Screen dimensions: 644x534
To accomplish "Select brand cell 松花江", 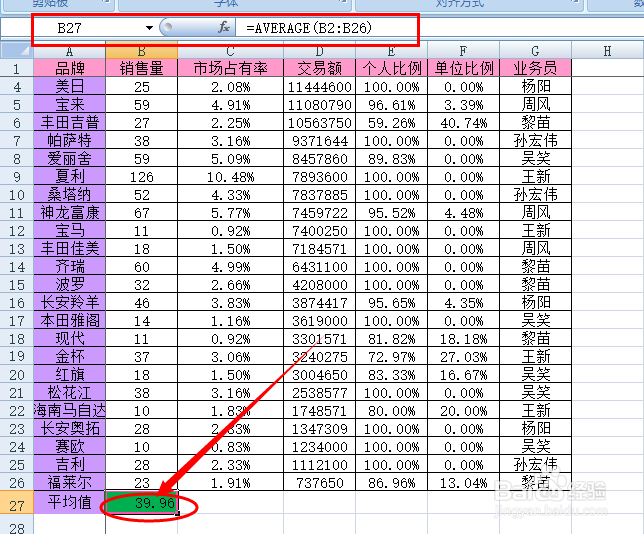I will (x=69, y=393).
